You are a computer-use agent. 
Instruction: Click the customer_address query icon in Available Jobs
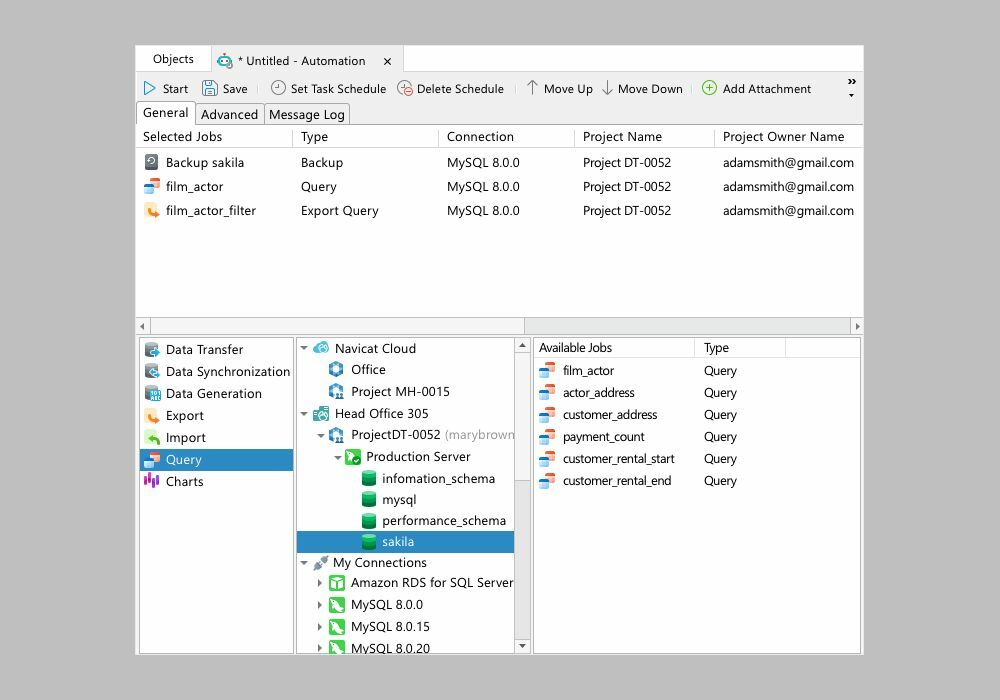click(547, 414)
